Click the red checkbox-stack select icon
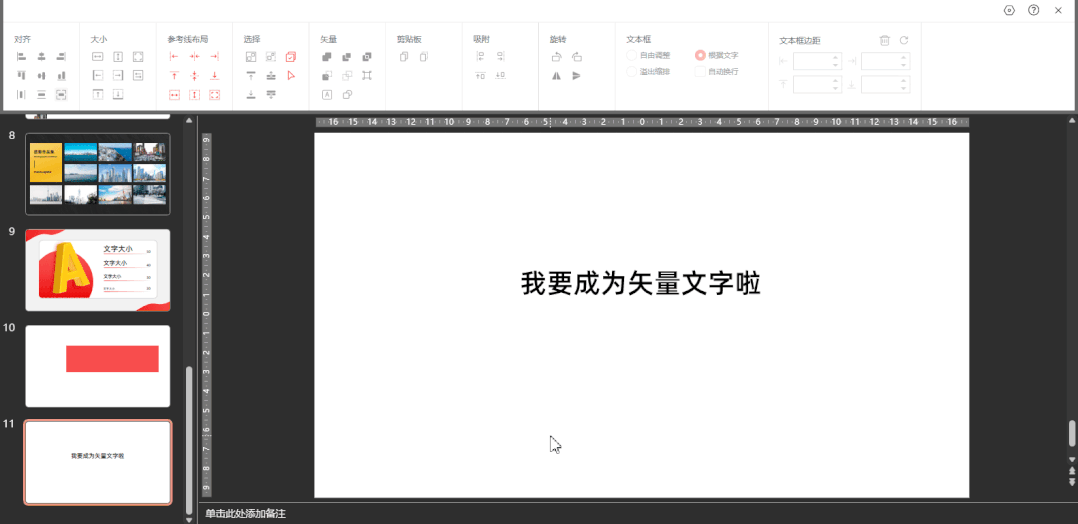Image resolution: width=1078 pixels, height=524 pixels. pos(291,56)
